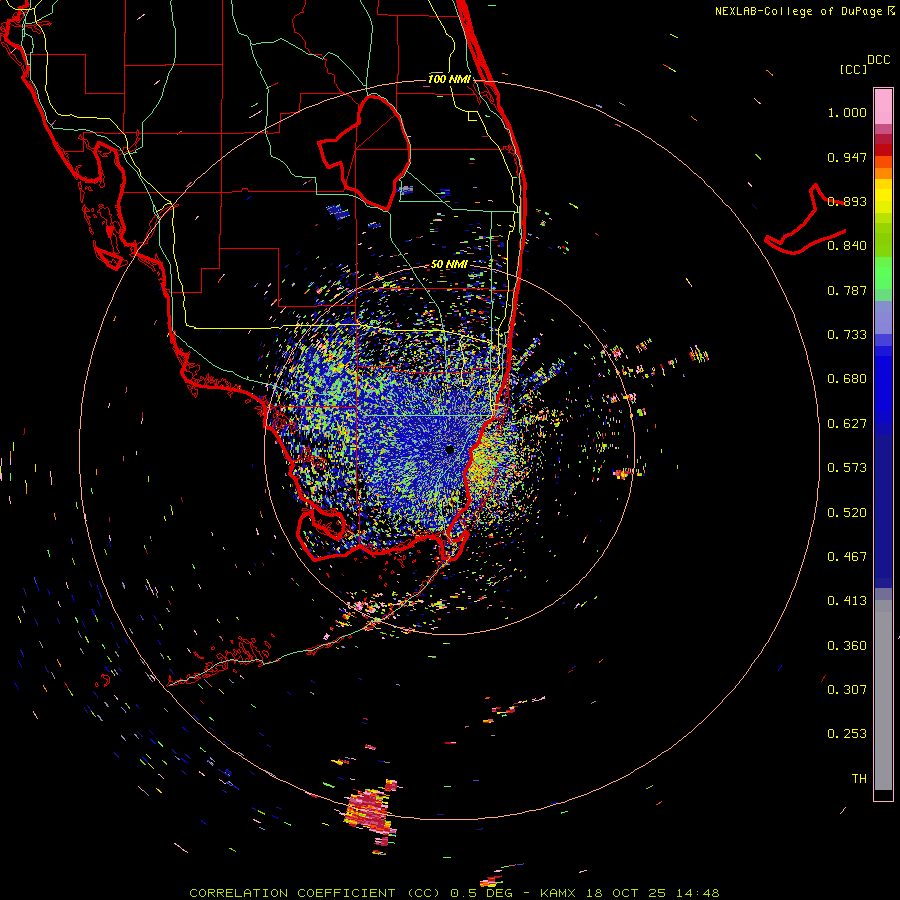The width and height of the screenshot is (900, 900).
Task: Click the 0.733 scale value
Action: [x=847, y=335]
